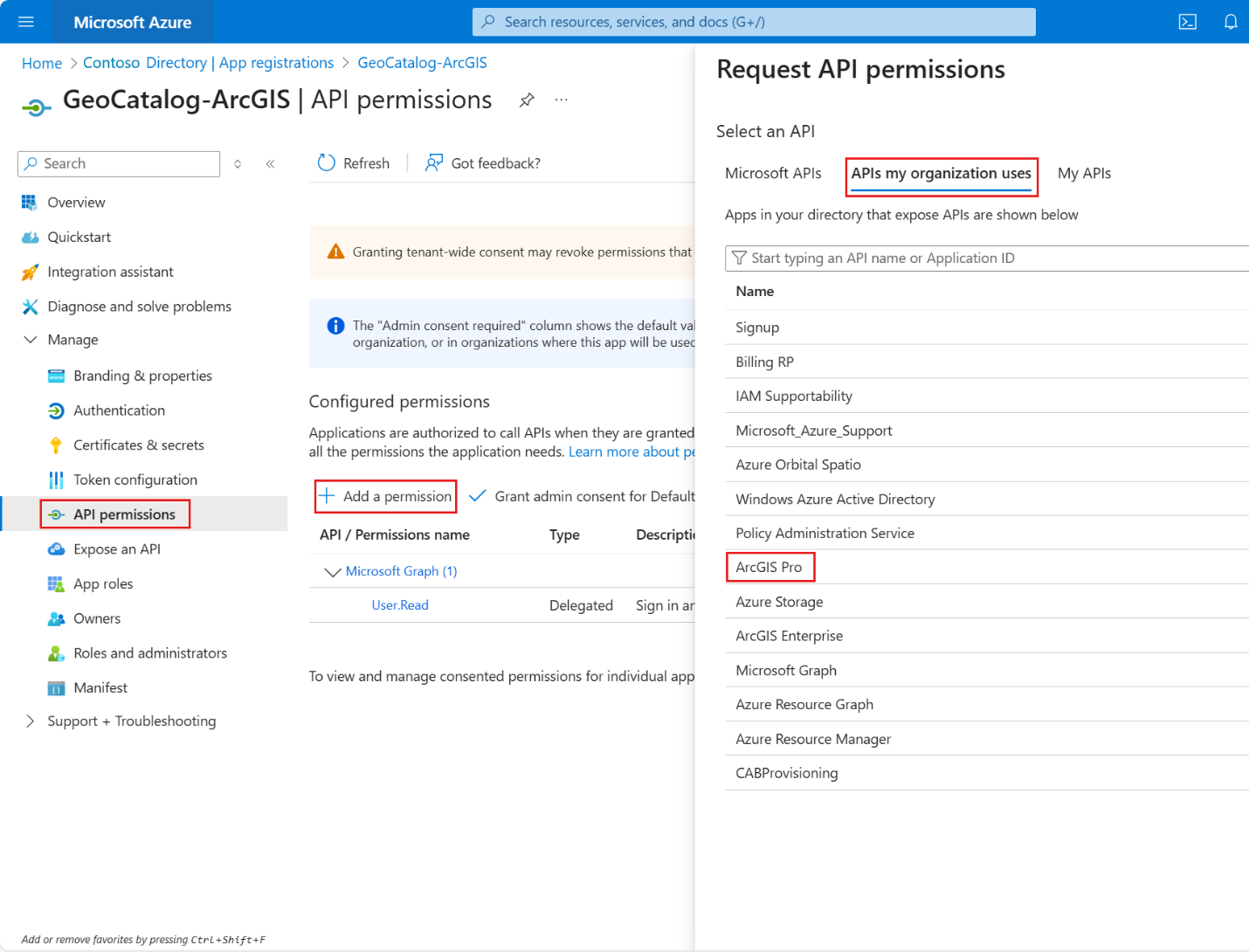
Task: Go to Home breadcrumb
Action: click(x=42, y=63)
